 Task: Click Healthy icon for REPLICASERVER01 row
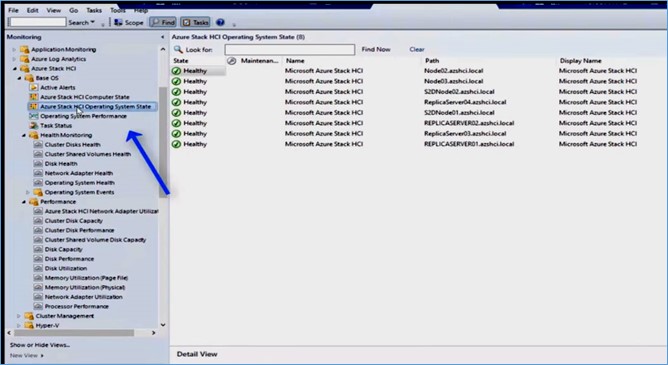pyautogui.click(x=176, y=144)
